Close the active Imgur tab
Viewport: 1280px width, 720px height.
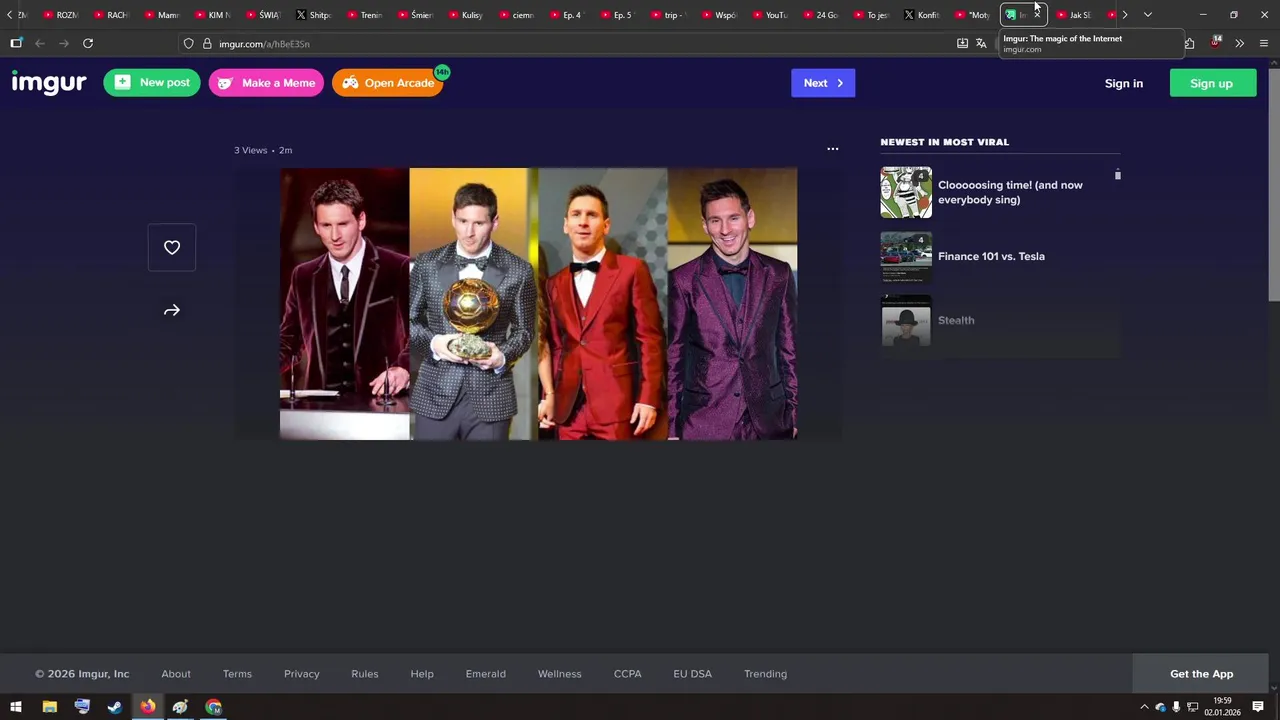point(1037,15)
